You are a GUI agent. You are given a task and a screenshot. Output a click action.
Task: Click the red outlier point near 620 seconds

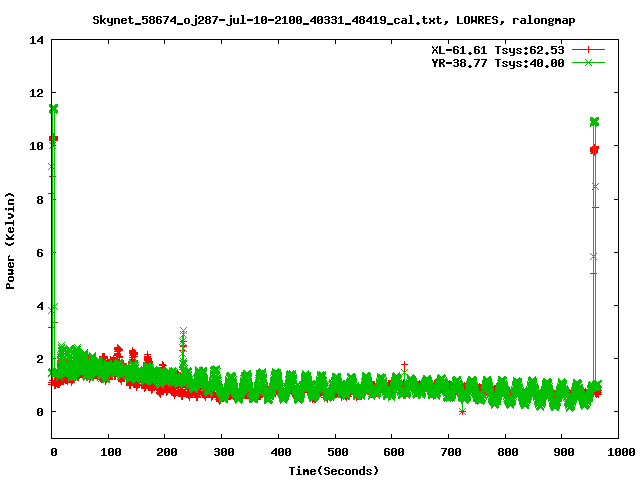point(404,364)
